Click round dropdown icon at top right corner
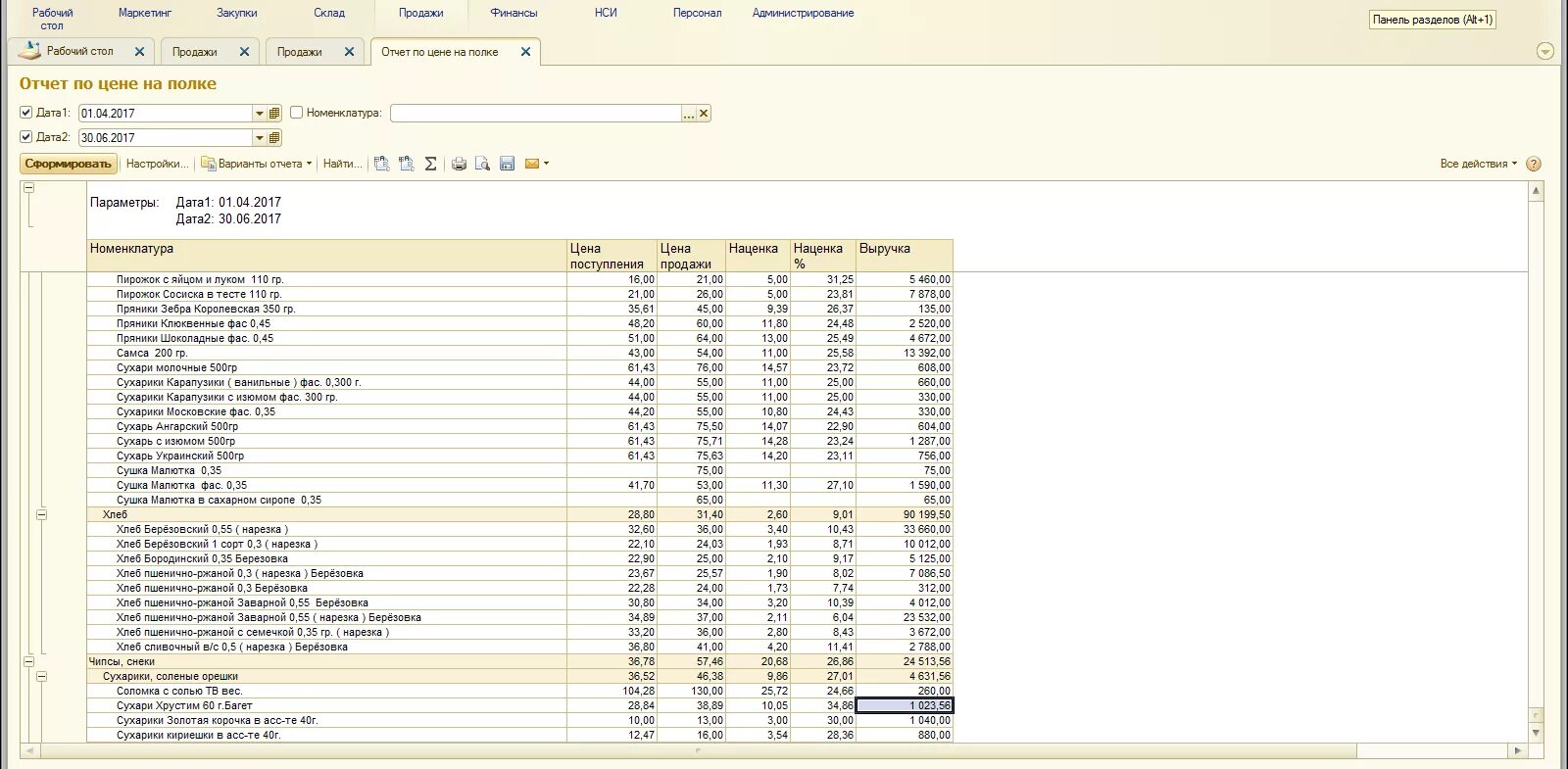Viewport: 1568px width, 769px height. [1545, 51]
